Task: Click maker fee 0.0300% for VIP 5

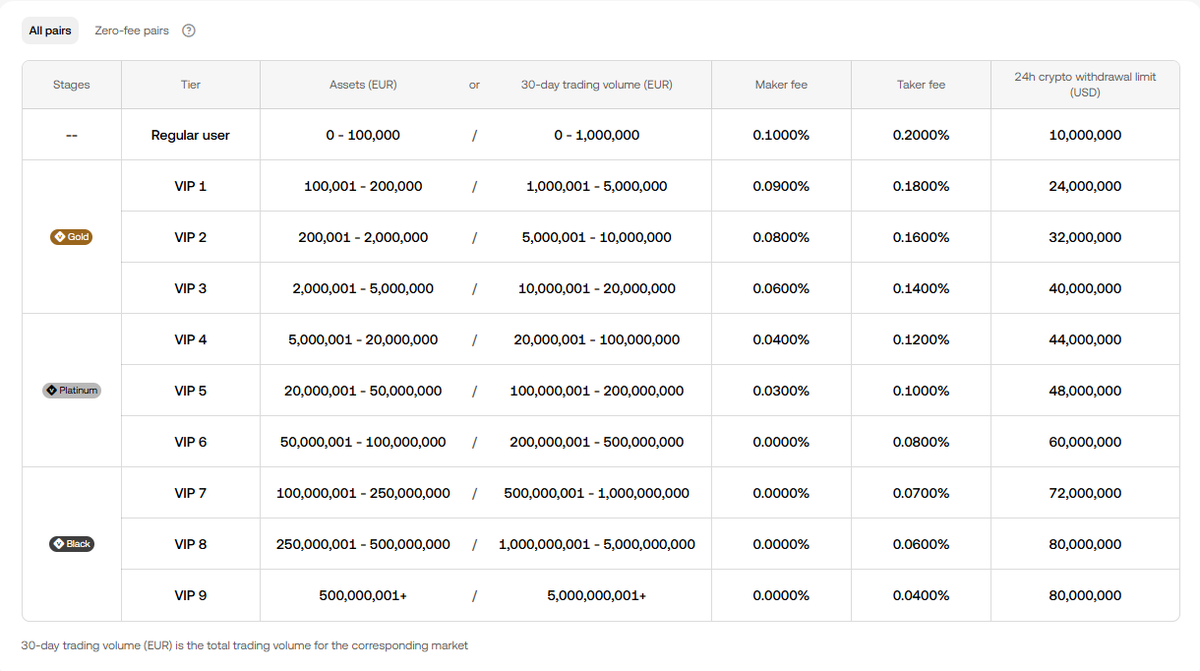Action: coord(781,390)
